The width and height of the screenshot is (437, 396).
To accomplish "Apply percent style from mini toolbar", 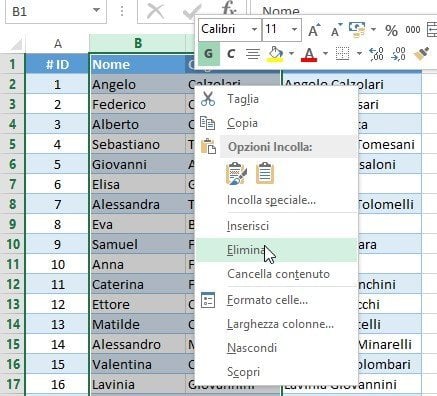I will 391,31.
